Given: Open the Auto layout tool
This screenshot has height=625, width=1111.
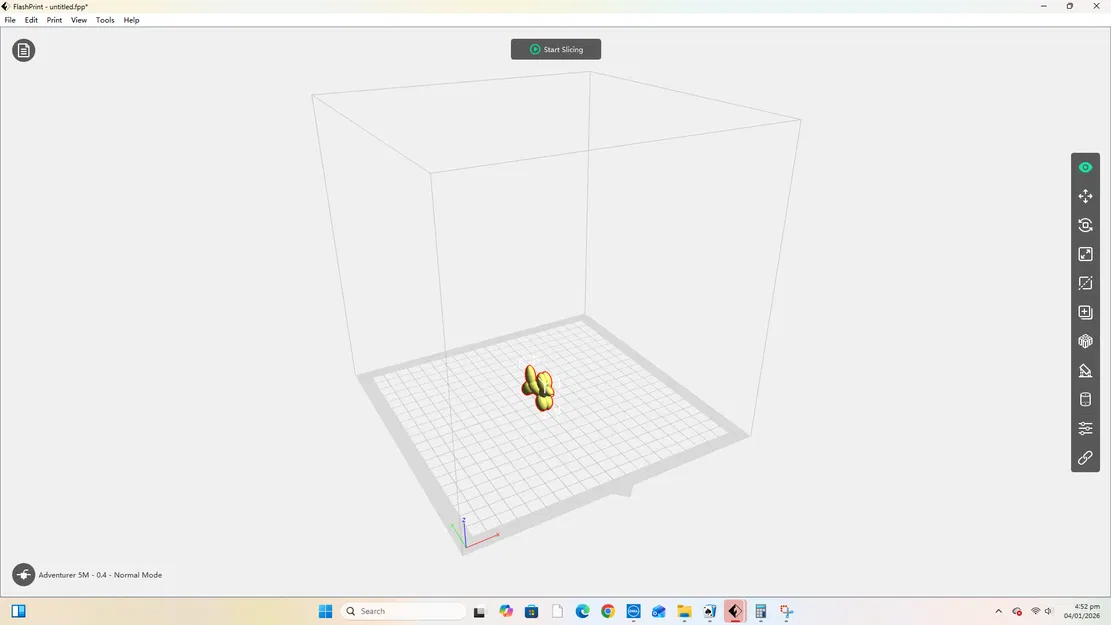Looking at the screenshot, I should (x=1085, y=342).
